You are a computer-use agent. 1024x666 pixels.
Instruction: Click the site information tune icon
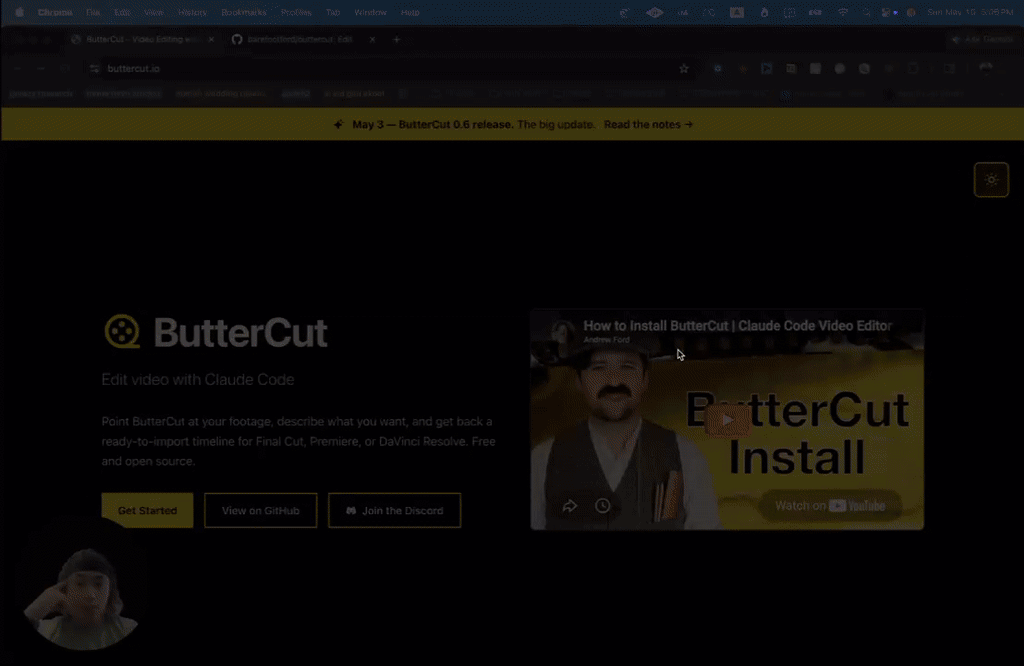tap(95, 69)
